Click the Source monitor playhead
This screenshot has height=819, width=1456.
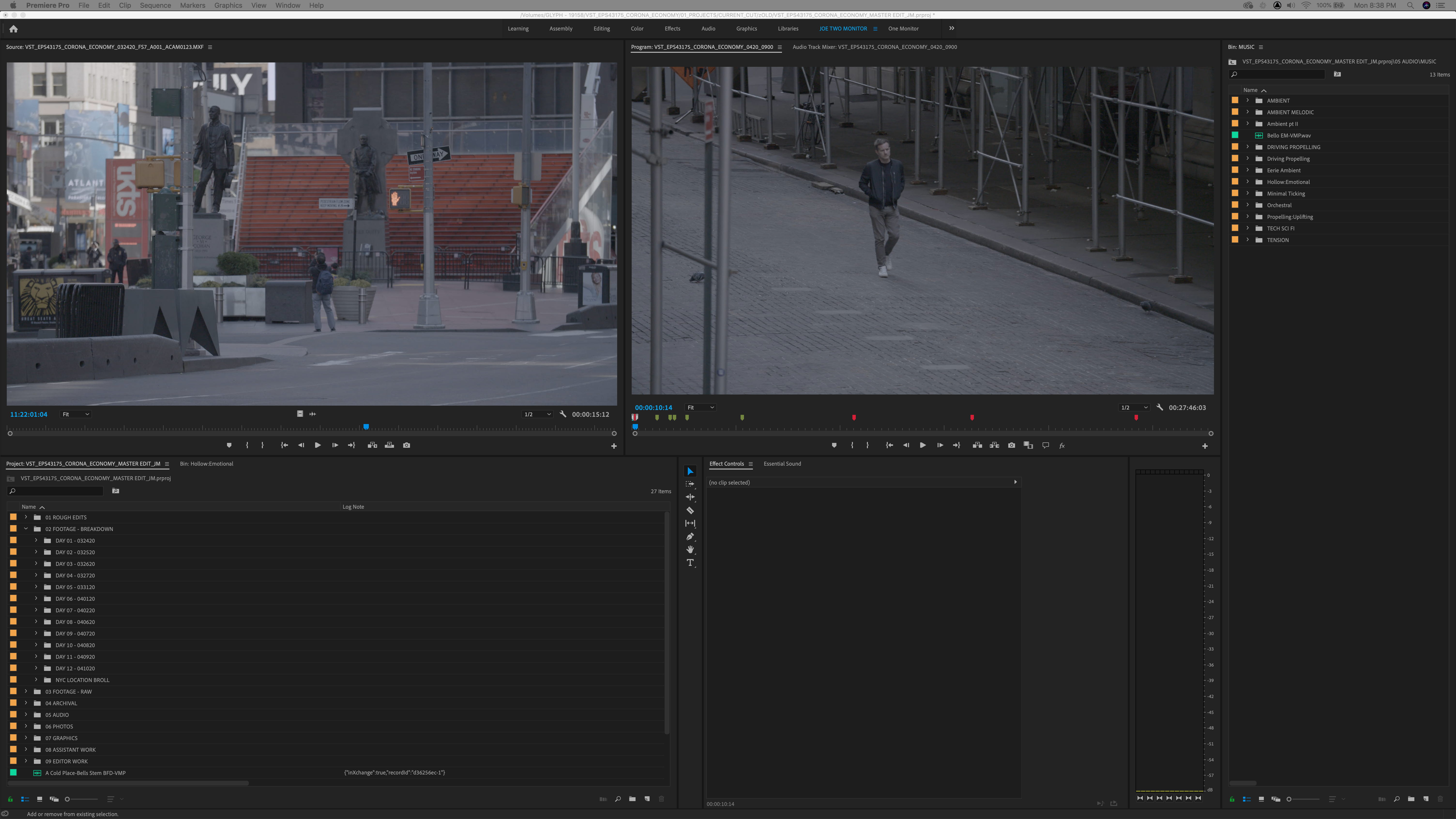click(x=366, y=427)
